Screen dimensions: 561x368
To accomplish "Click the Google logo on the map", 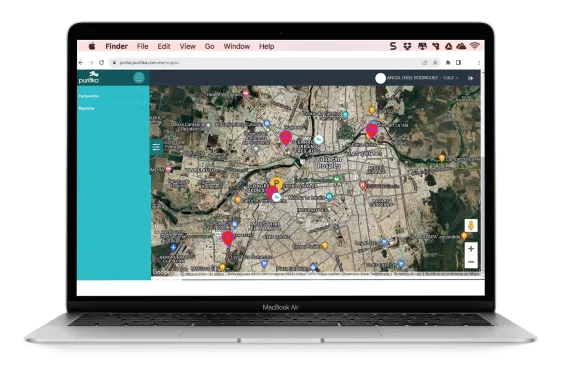I will [x=161, y=272].
